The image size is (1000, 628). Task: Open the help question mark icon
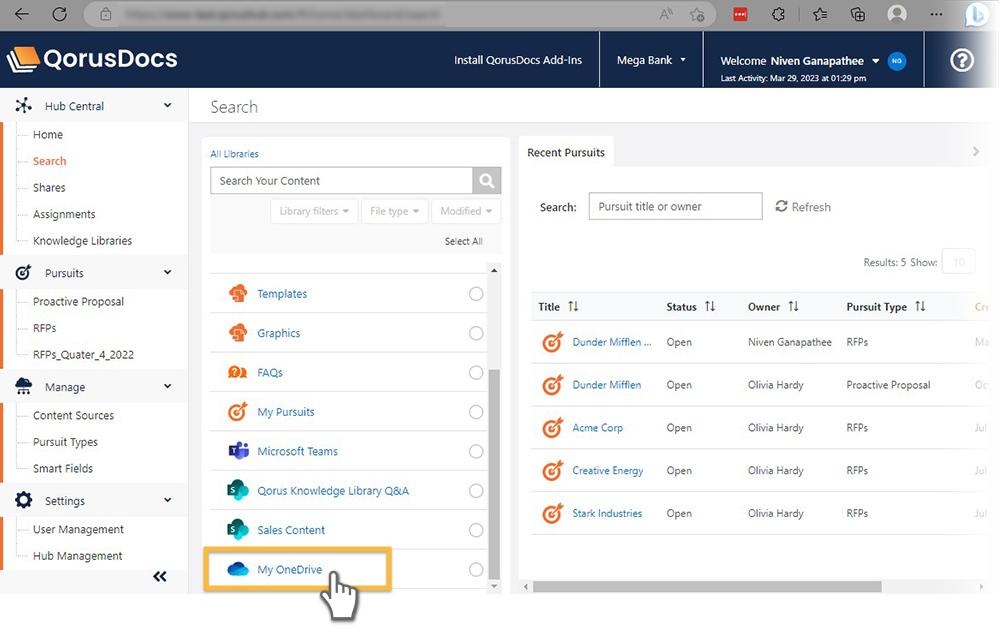point(962,61)
